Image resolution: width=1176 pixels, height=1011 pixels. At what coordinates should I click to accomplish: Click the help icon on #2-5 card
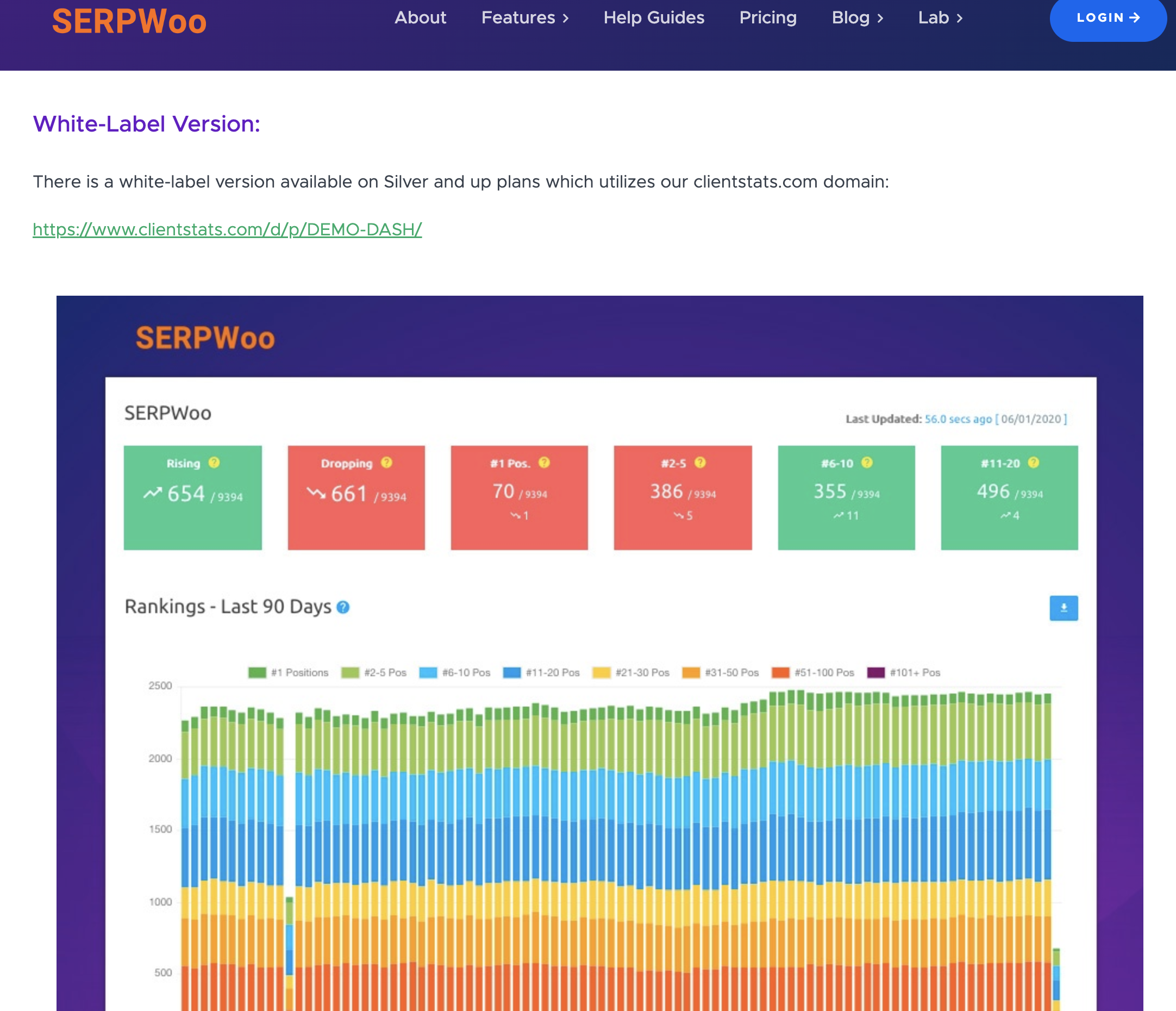click(x=700, y=463)
